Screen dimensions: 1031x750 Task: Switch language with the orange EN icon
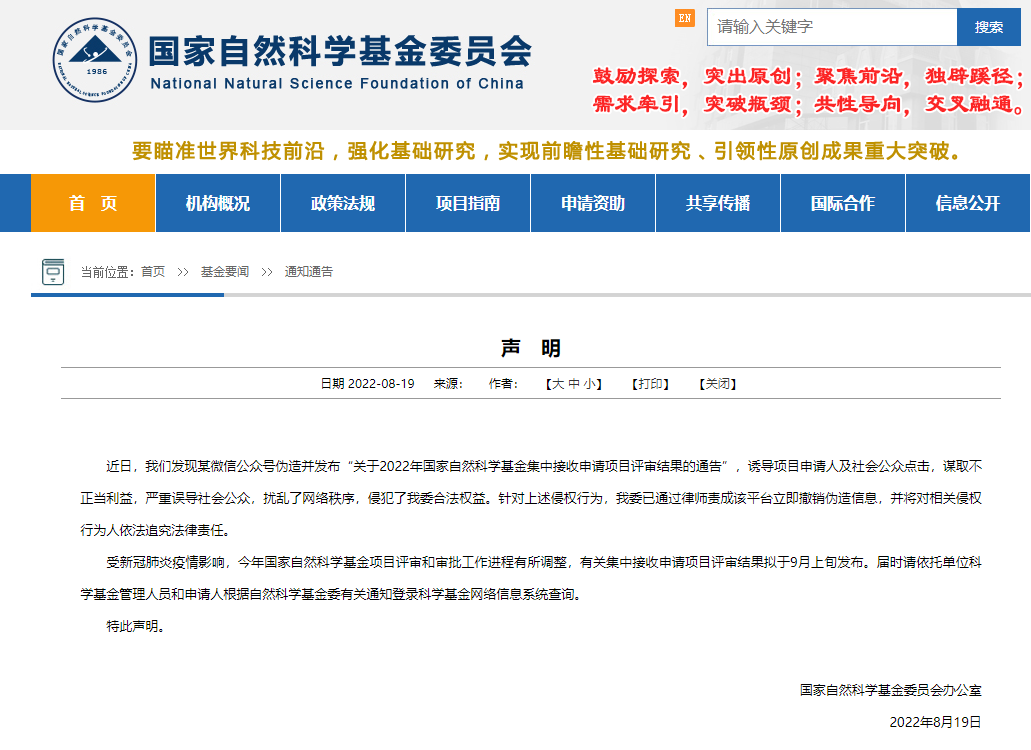(685, 18)
